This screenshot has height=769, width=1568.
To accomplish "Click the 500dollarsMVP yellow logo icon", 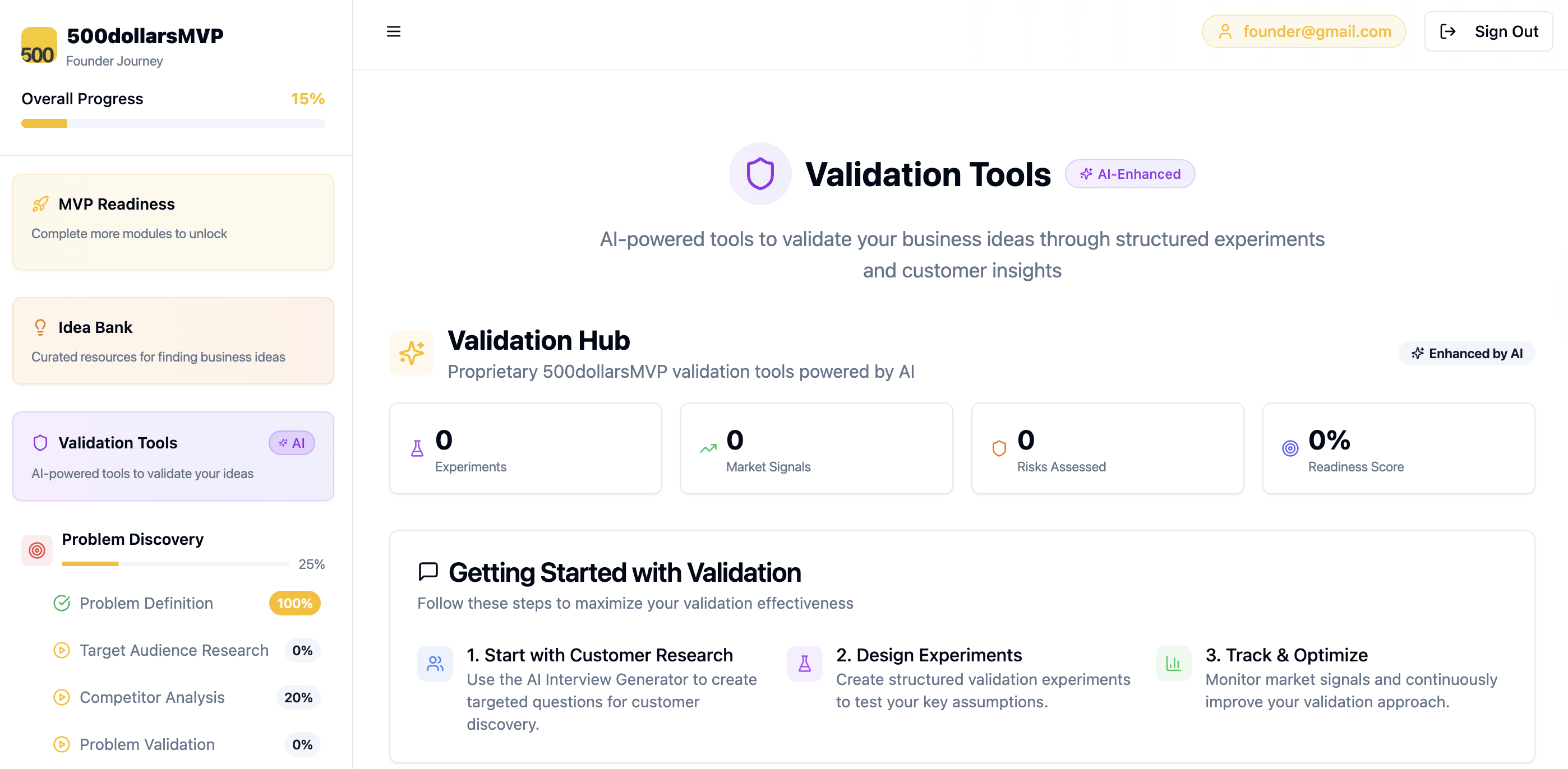I will pos(39,45).
